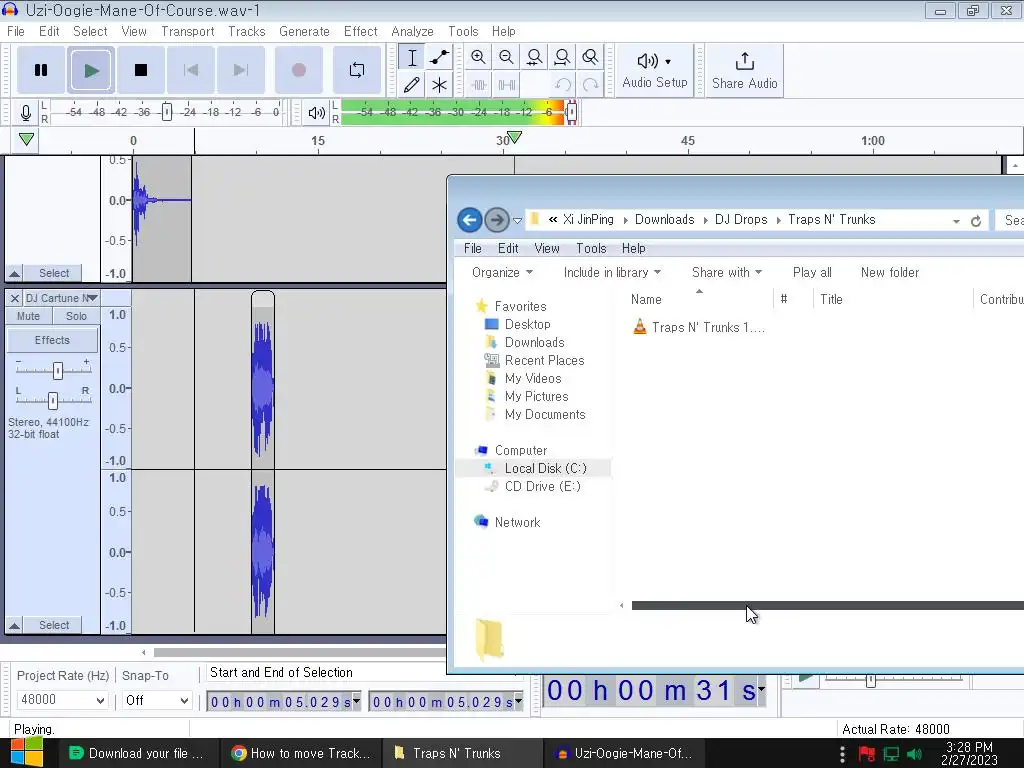Skip to end of project

(240, 70)
